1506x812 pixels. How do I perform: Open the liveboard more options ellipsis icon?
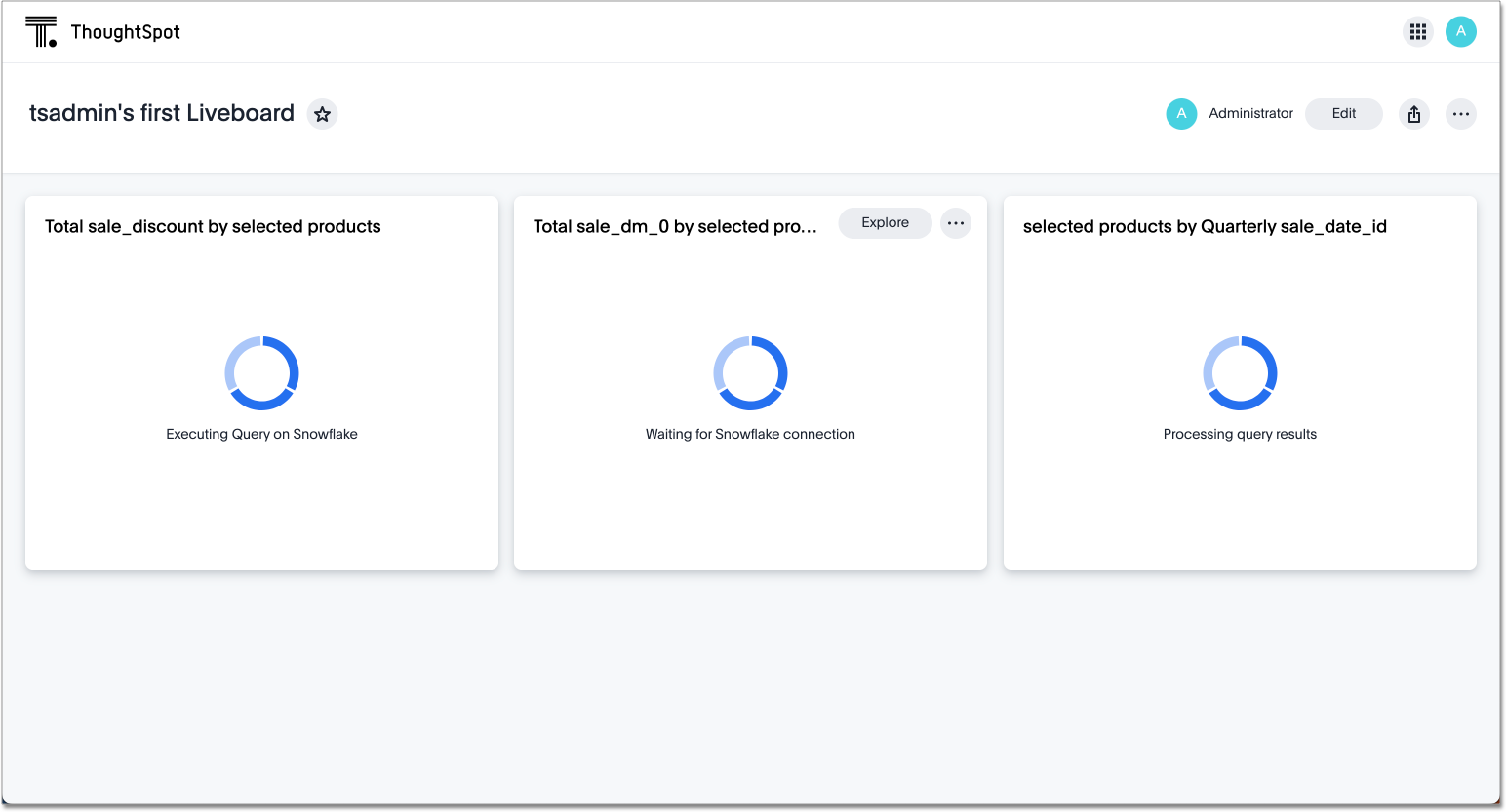pyautogui.click(x=1460, y=114)
